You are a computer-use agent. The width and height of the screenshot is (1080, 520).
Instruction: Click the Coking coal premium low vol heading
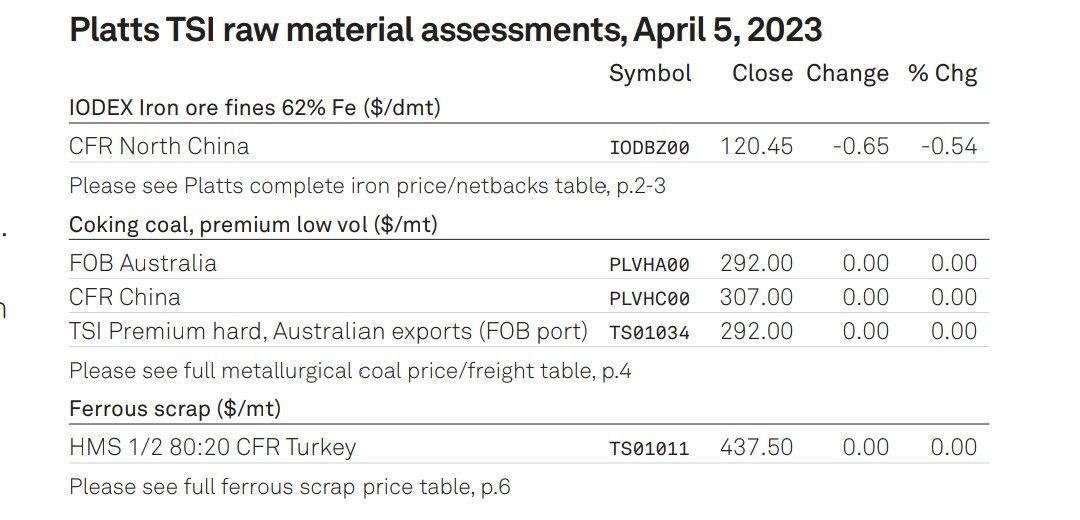(x=253, y=225)
